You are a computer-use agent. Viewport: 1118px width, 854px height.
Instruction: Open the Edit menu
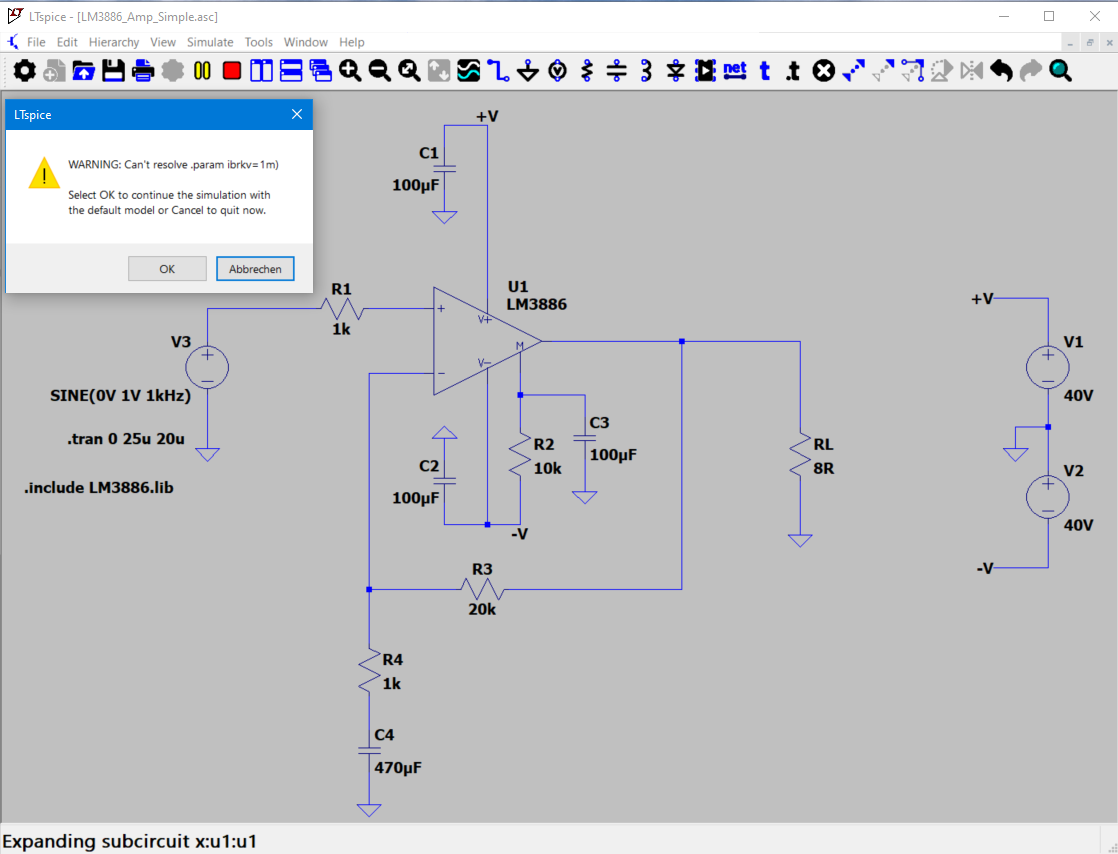[67, 42]
